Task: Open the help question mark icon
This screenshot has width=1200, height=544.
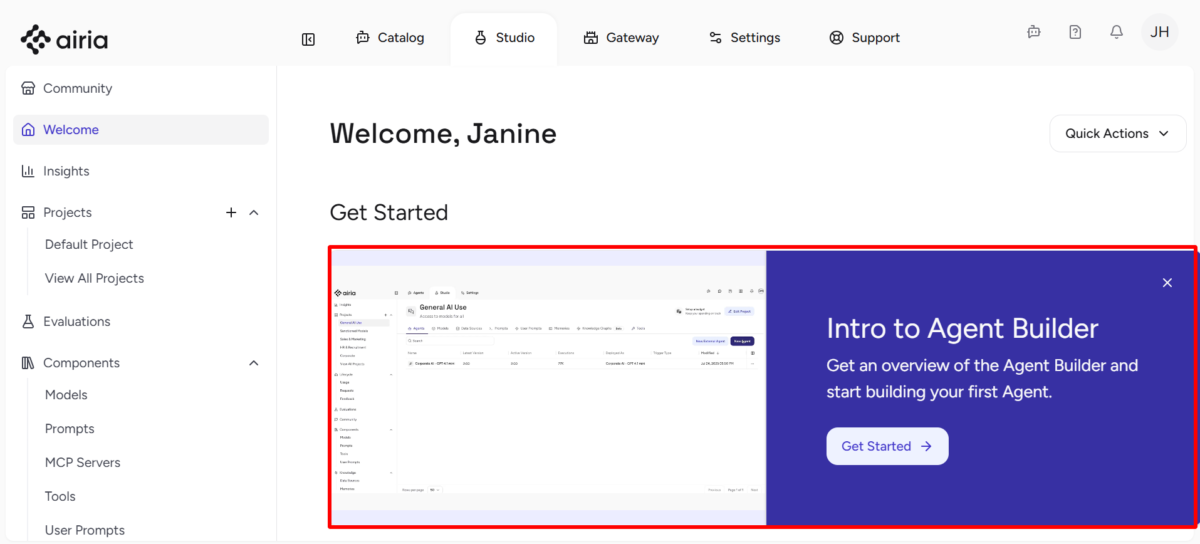Action: [1075, 32]
